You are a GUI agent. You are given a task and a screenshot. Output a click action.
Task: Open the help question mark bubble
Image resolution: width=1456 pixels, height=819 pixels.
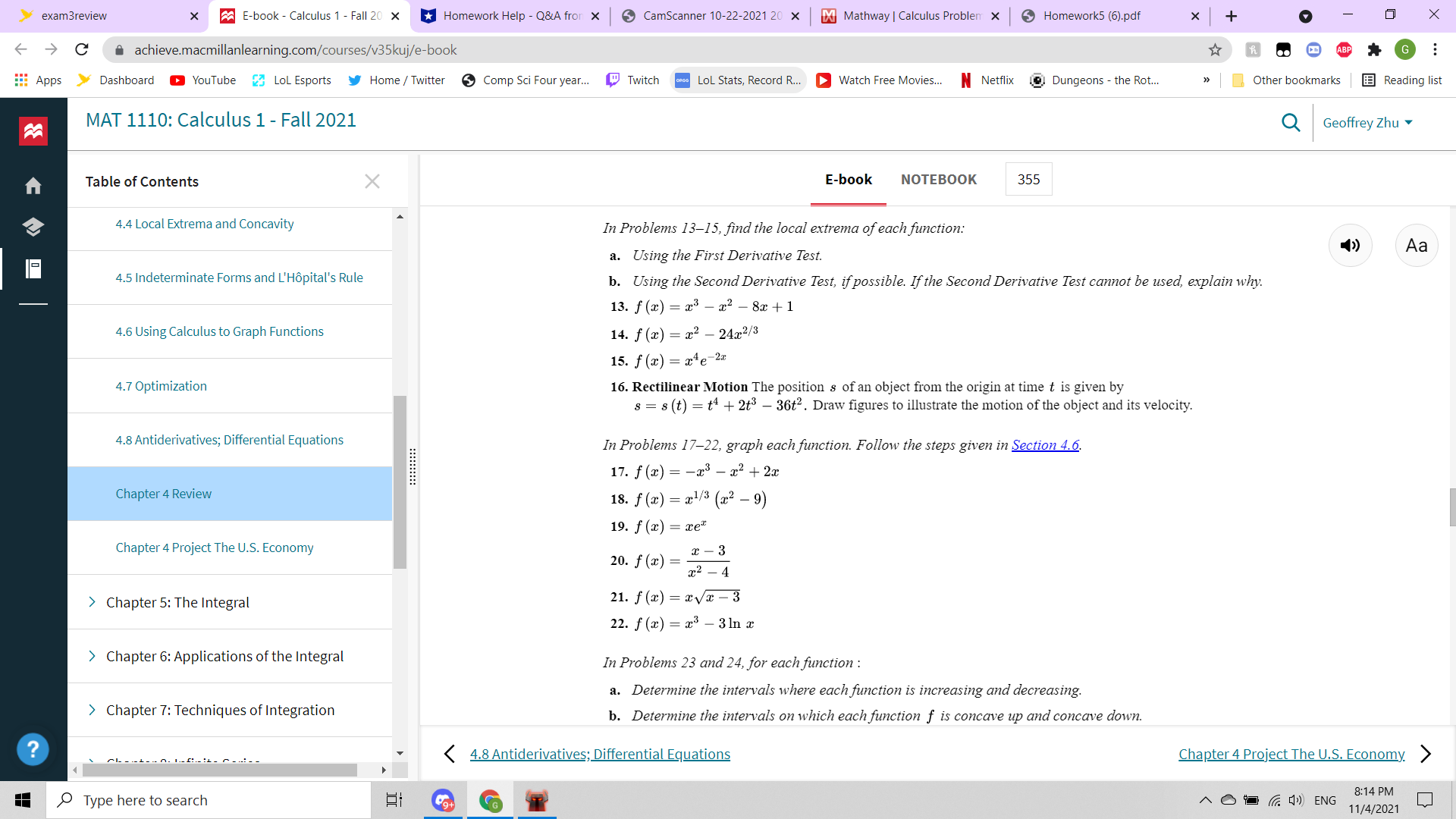(33, 749)
